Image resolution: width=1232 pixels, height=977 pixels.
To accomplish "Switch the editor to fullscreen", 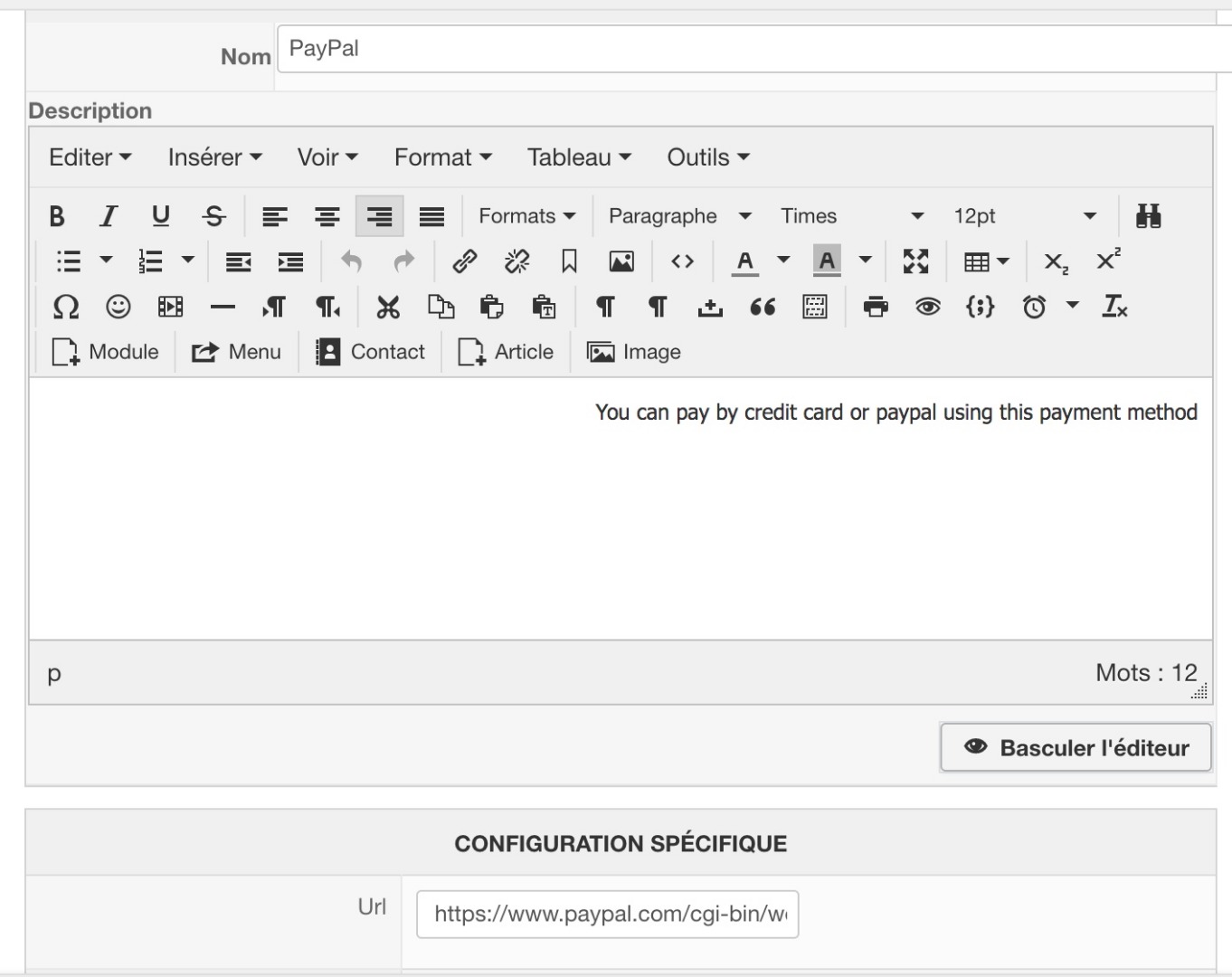I will 915,262.
